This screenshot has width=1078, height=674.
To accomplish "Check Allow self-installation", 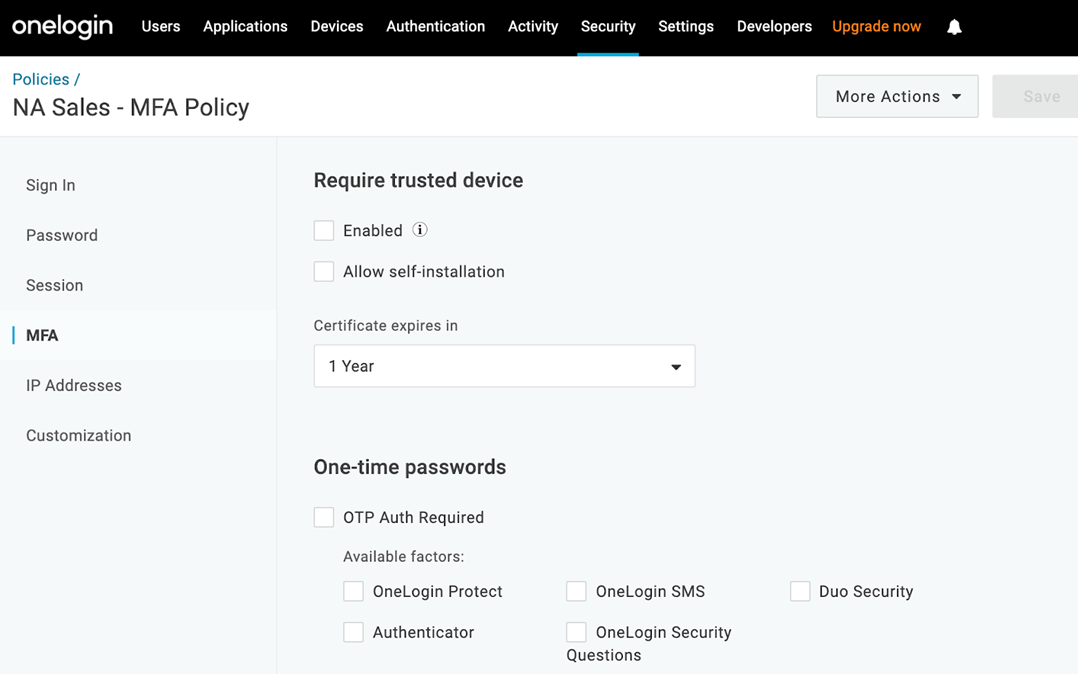I will coord(324,272).
